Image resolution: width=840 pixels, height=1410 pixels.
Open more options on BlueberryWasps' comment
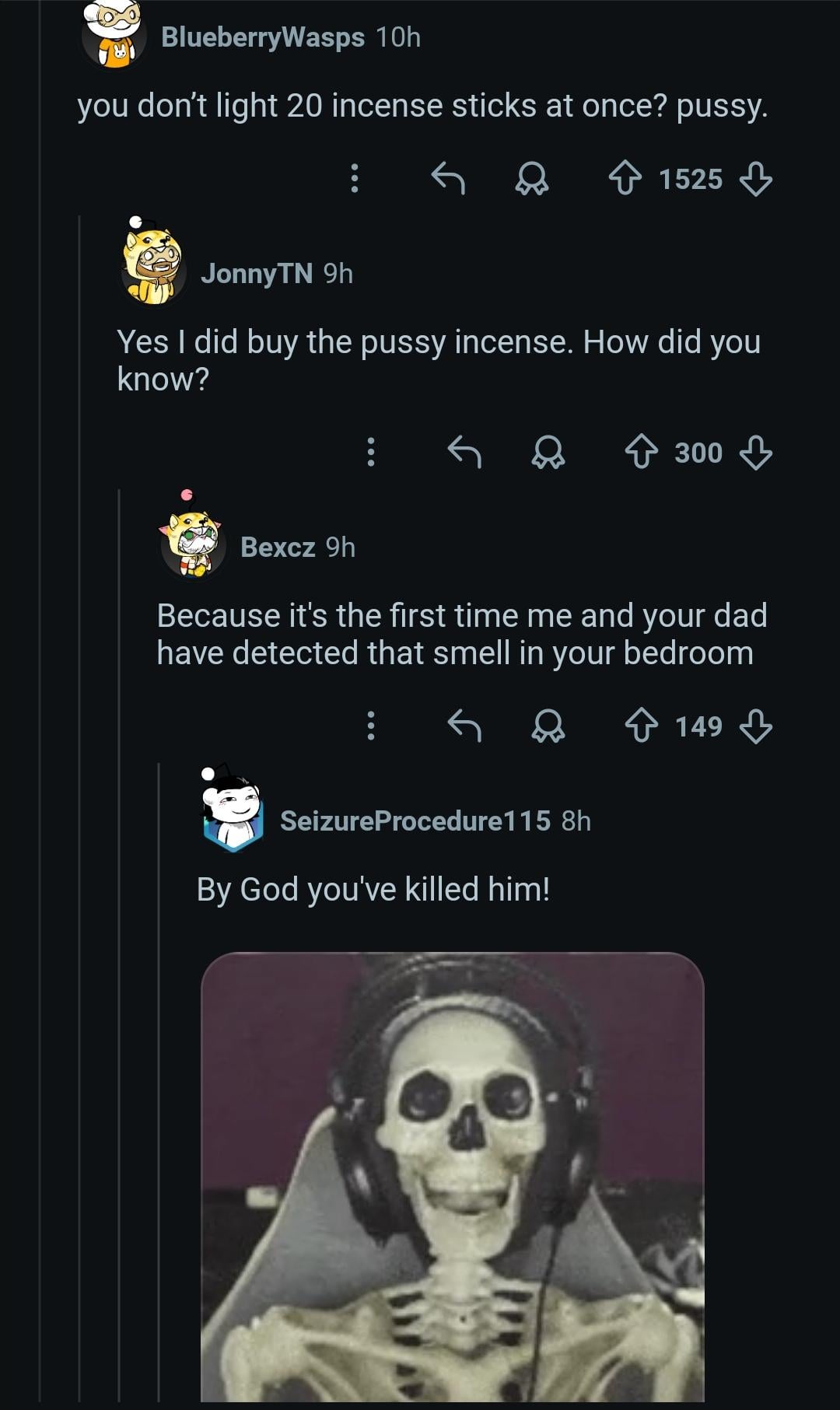355,179
